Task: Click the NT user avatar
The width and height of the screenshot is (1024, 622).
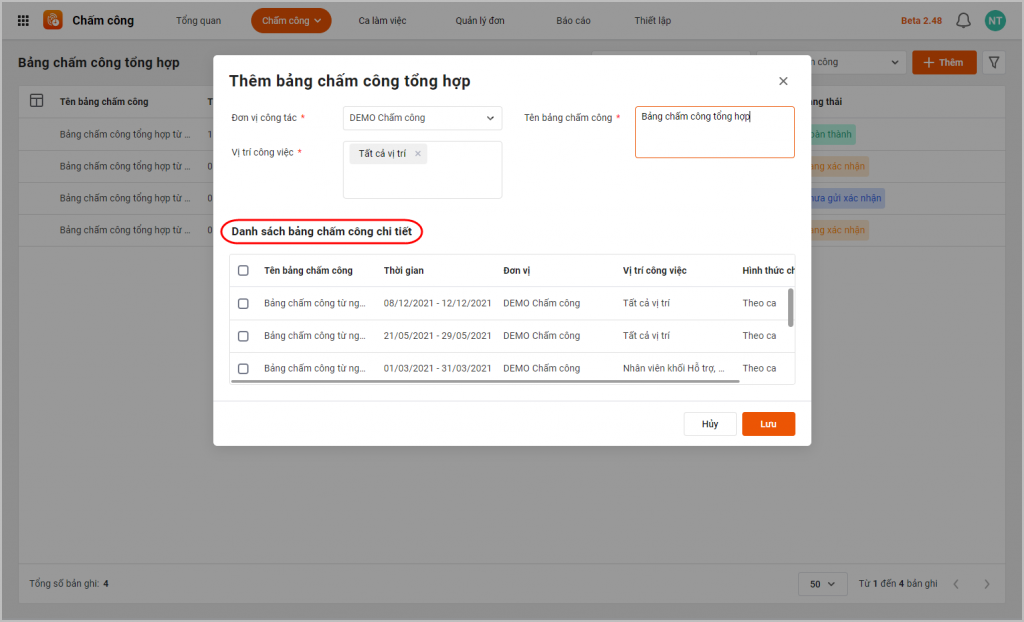Action: 994,20
